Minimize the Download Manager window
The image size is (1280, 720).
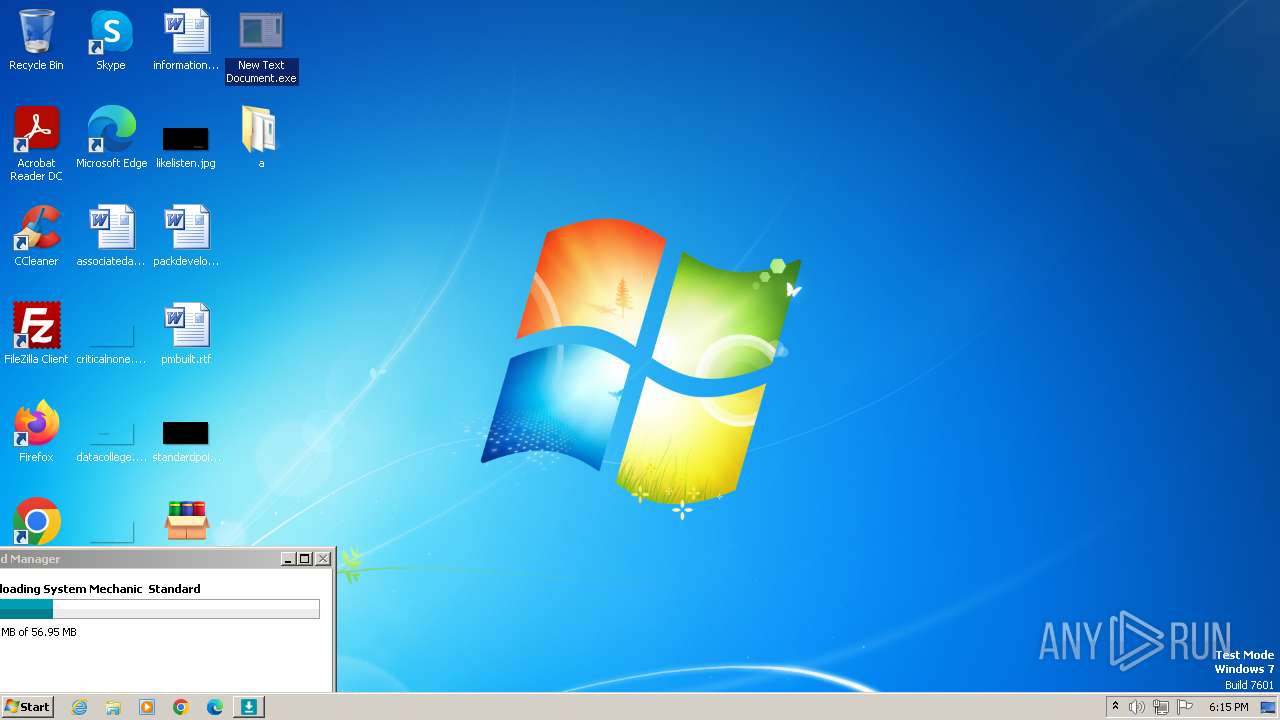pyautogui.click(x=288, y=559)
